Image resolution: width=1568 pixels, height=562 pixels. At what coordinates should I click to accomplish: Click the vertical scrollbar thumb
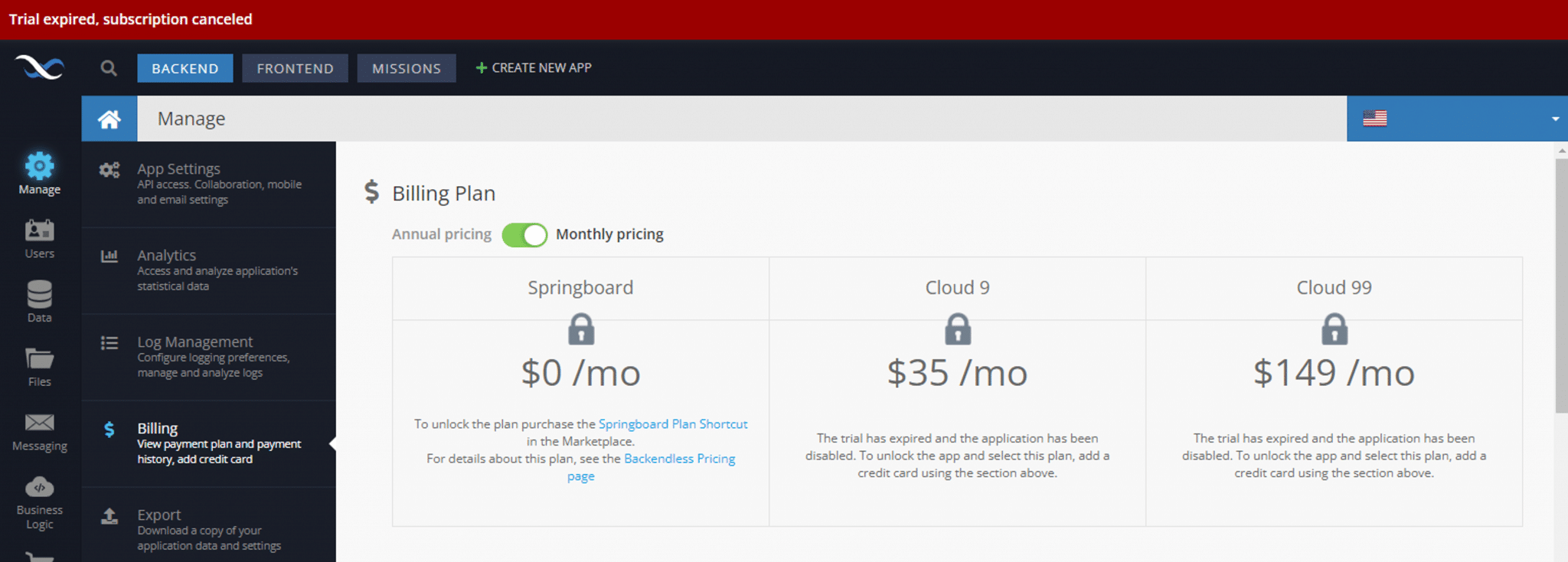1562,285
